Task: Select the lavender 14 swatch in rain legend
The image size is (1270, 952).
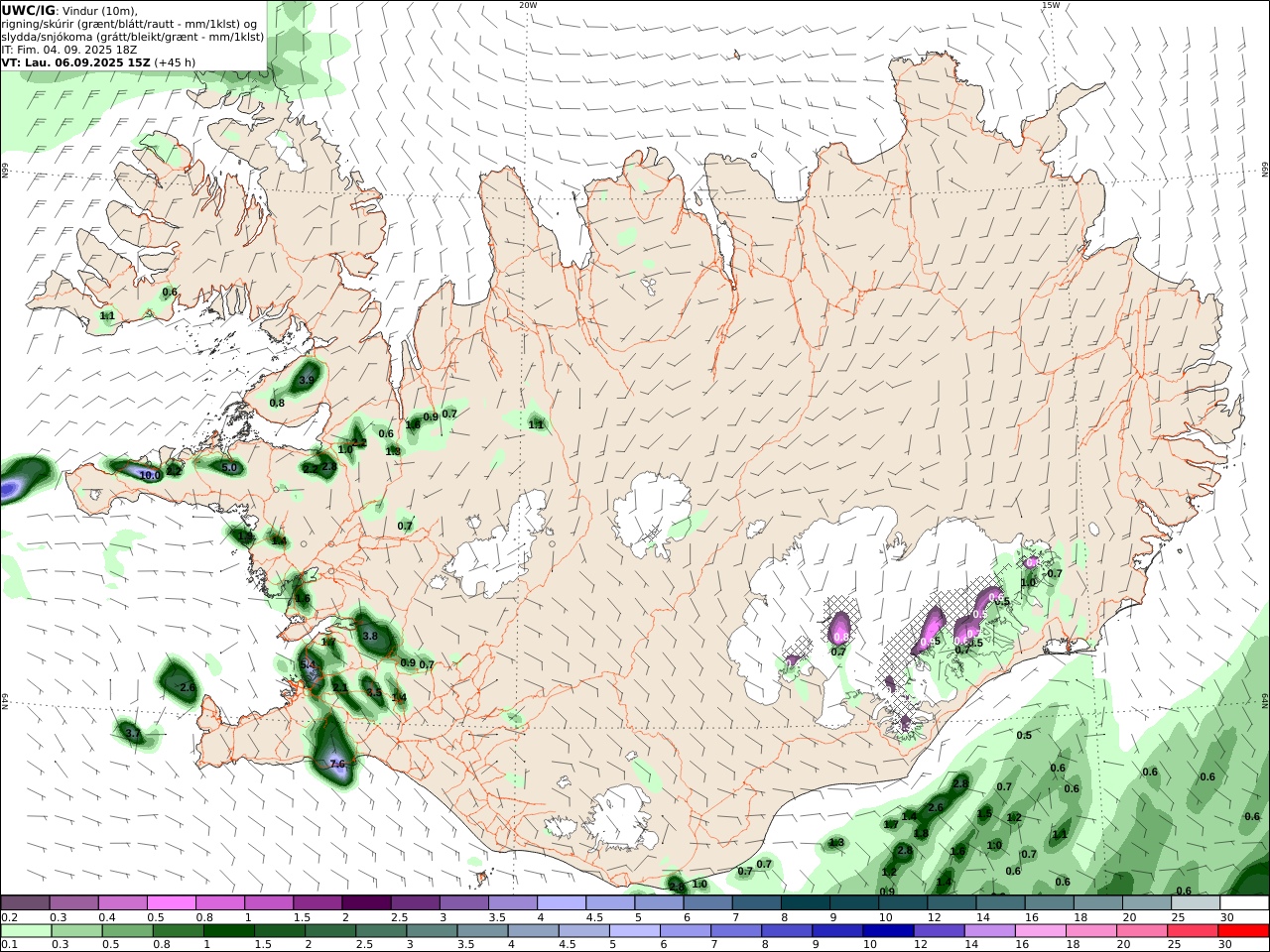Action: [x=988, y=931]
